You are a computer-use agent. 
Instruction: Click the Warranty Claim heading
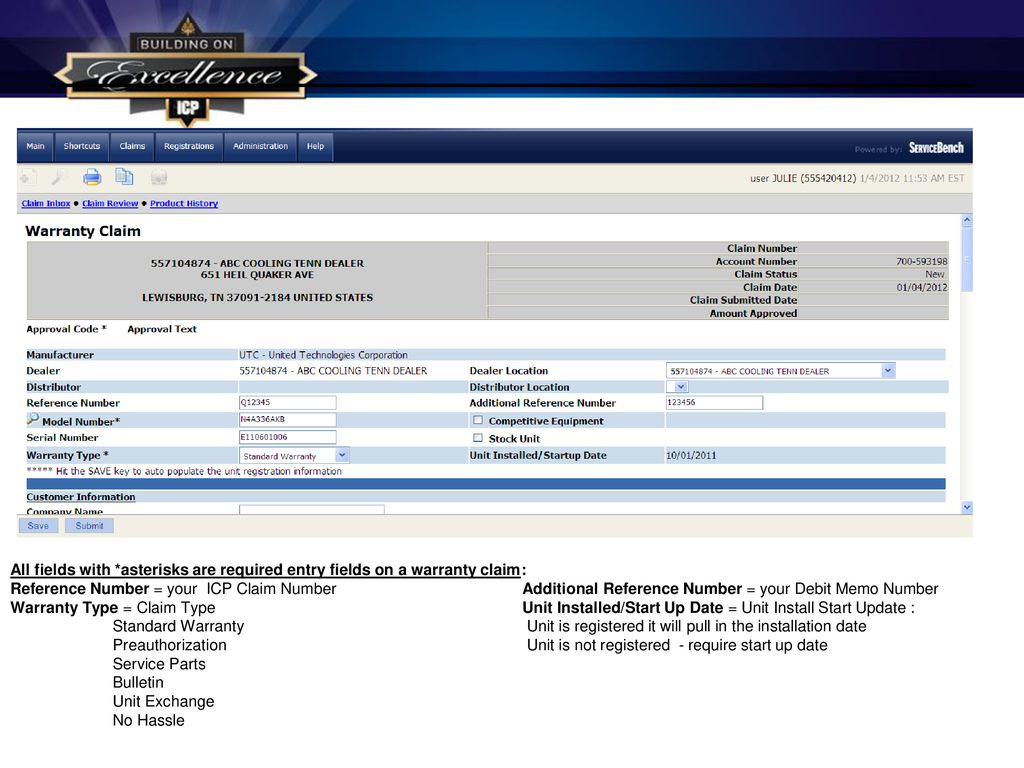point(83,231)
